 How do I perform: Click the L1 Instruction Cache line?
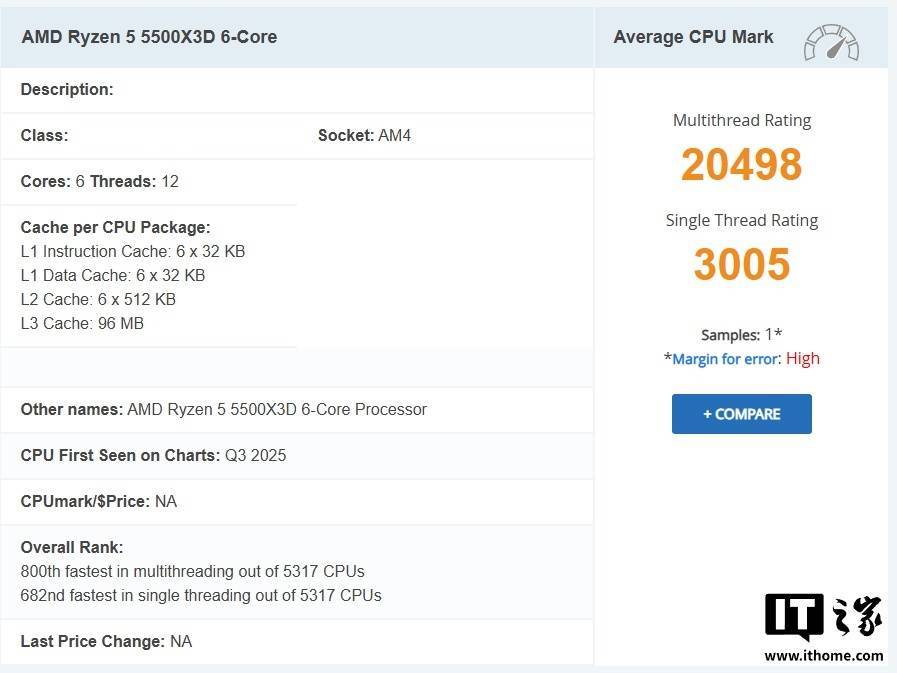click(x=133, y=251)
